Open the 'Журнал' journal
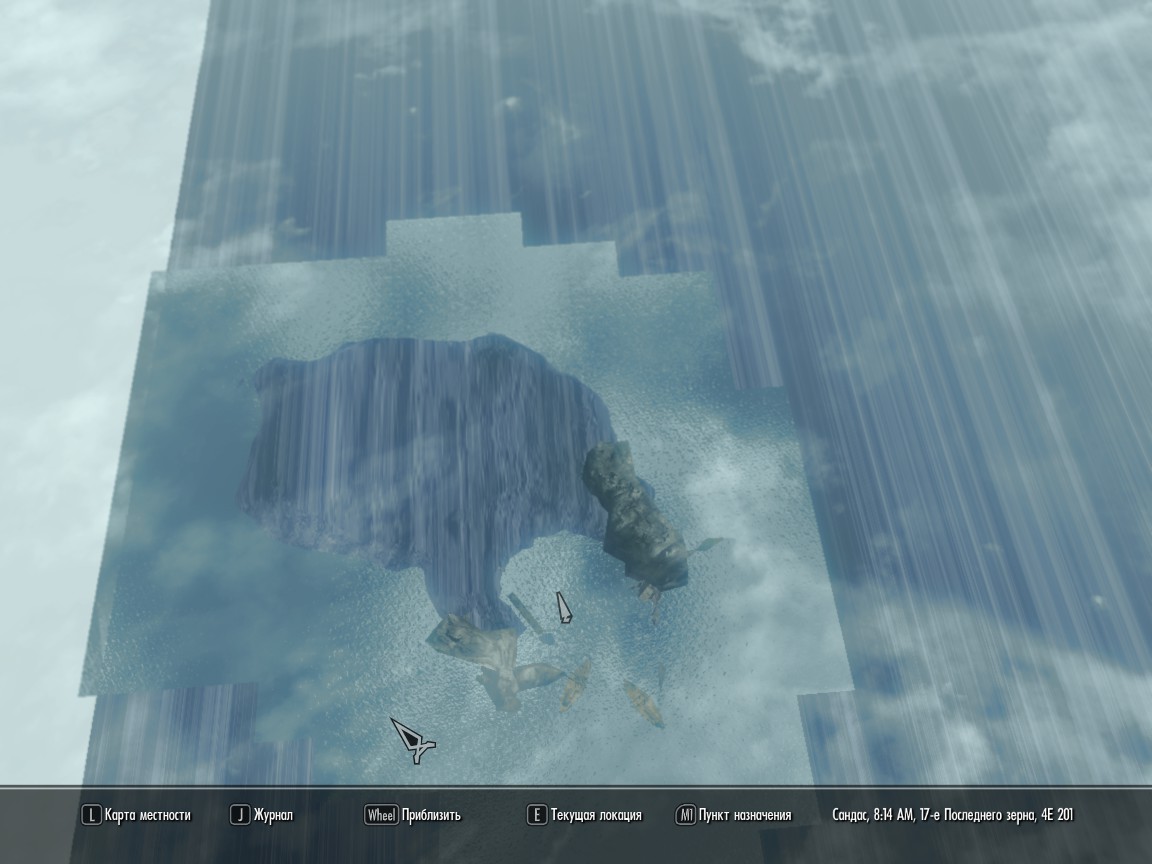The image size is (1152, 864). point(273,815)
